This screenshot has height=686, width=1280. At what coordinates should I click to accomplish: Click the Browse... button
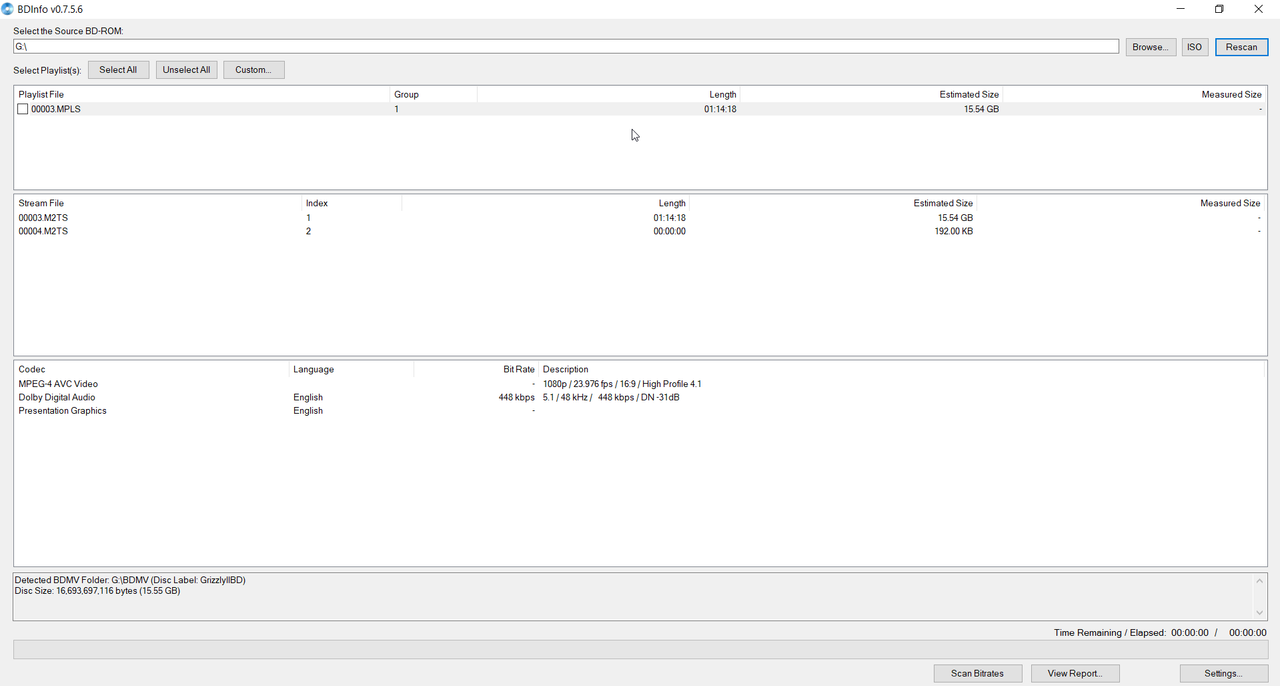pos(1150,47)
